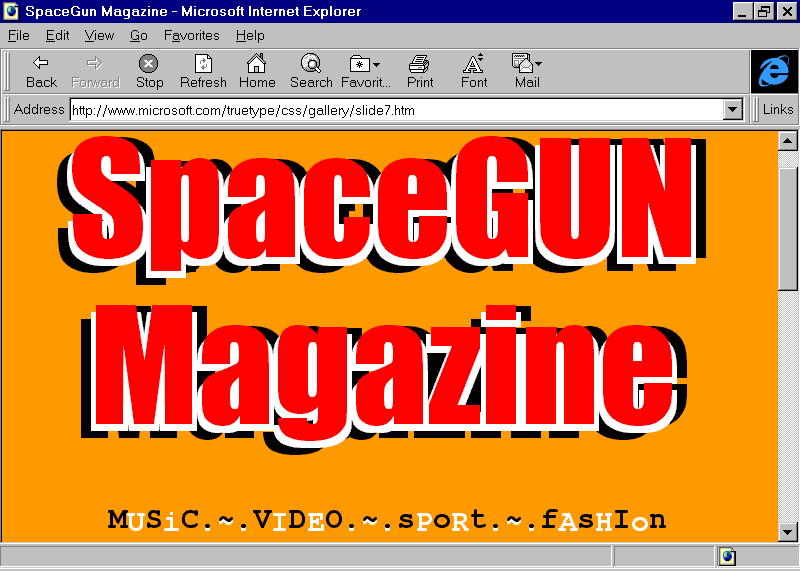800x571 pixels.
Task: Open the View menu
Action: pos(99,35)
